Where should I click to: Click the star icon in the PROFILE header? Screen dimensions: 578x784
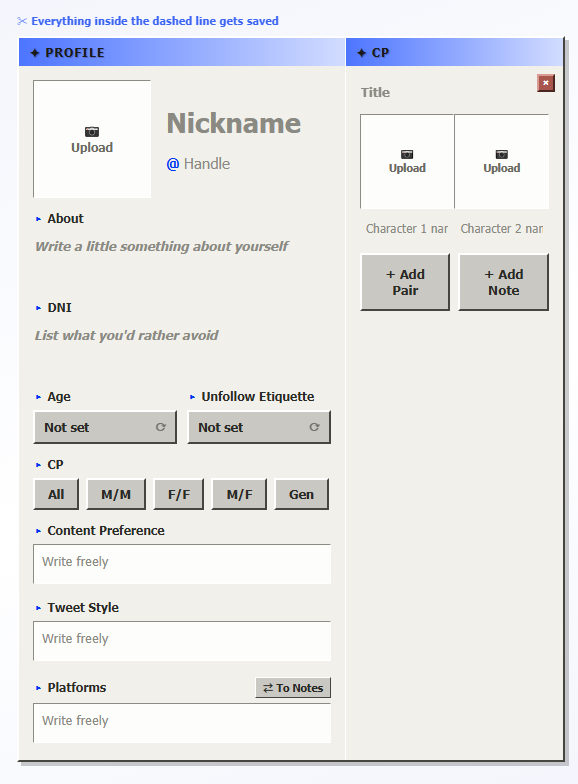click(x=34, y=52)
